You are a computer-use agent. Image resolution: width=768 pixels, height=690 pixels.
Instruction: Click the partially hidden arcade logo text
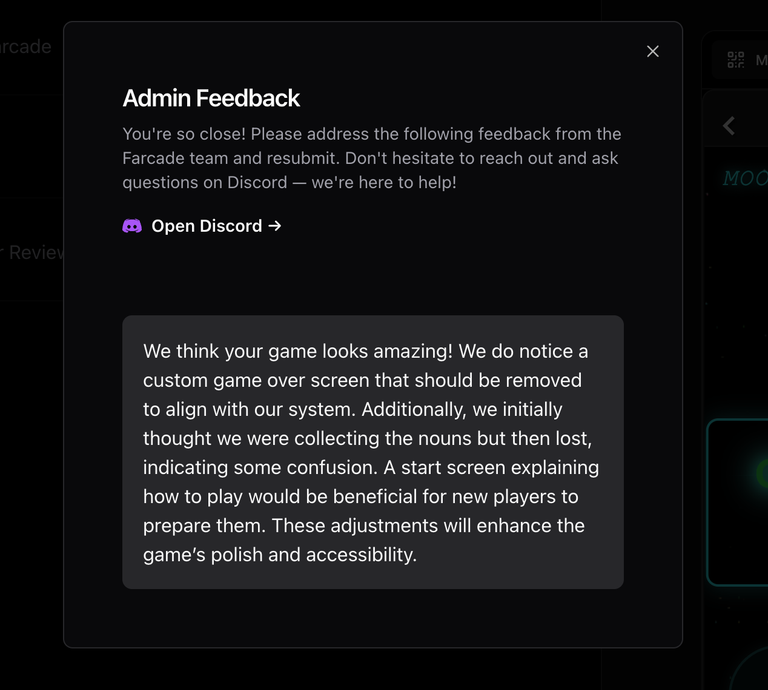[25, 47]
